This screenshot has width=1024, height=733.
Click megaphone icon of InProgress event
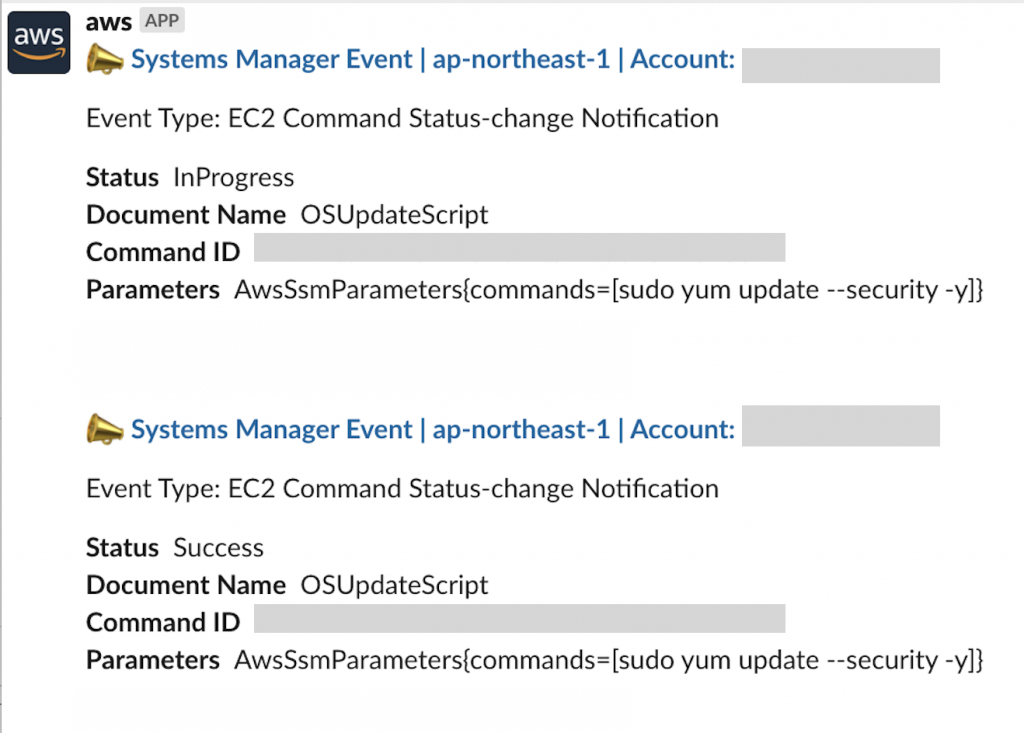pyautogui.click(x=104, y=59)
